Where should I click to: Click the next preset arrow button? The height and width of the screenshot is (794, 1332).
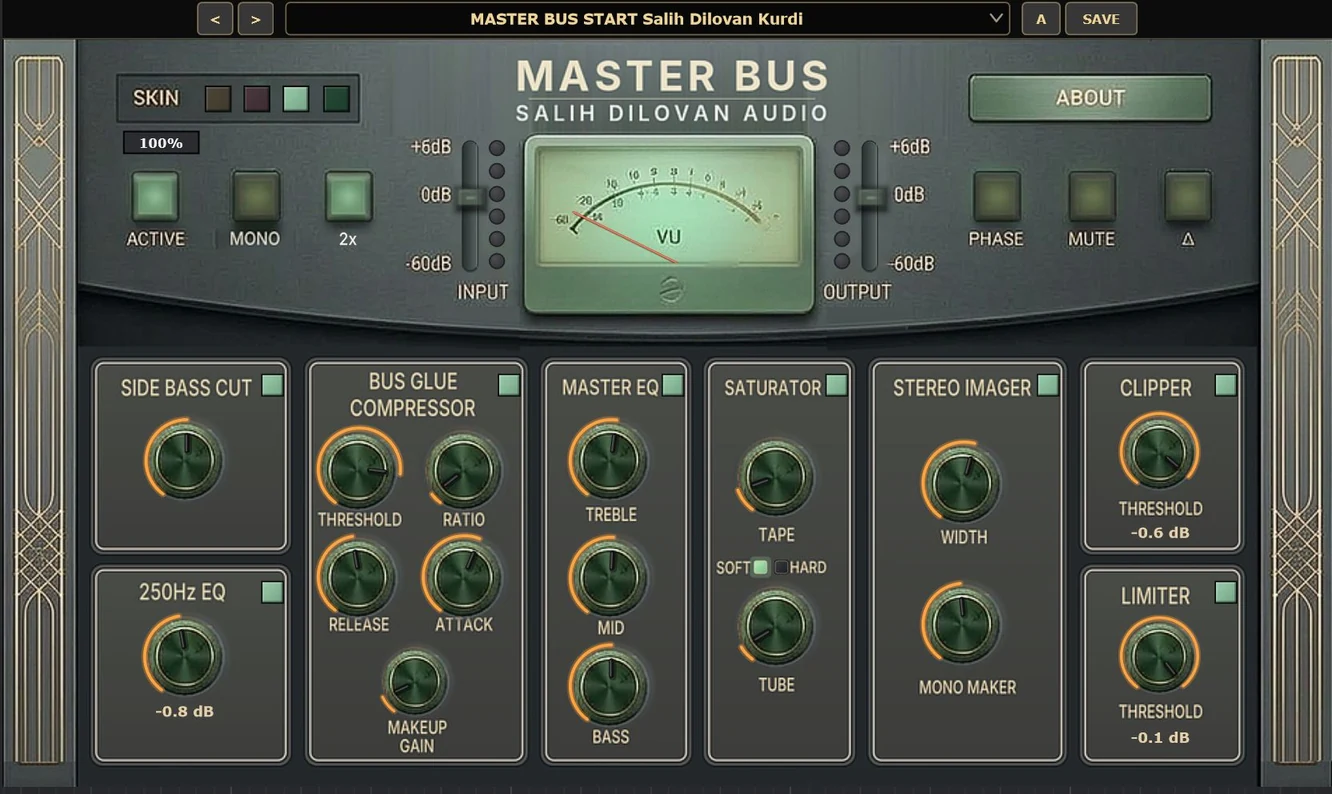point(256,19)
